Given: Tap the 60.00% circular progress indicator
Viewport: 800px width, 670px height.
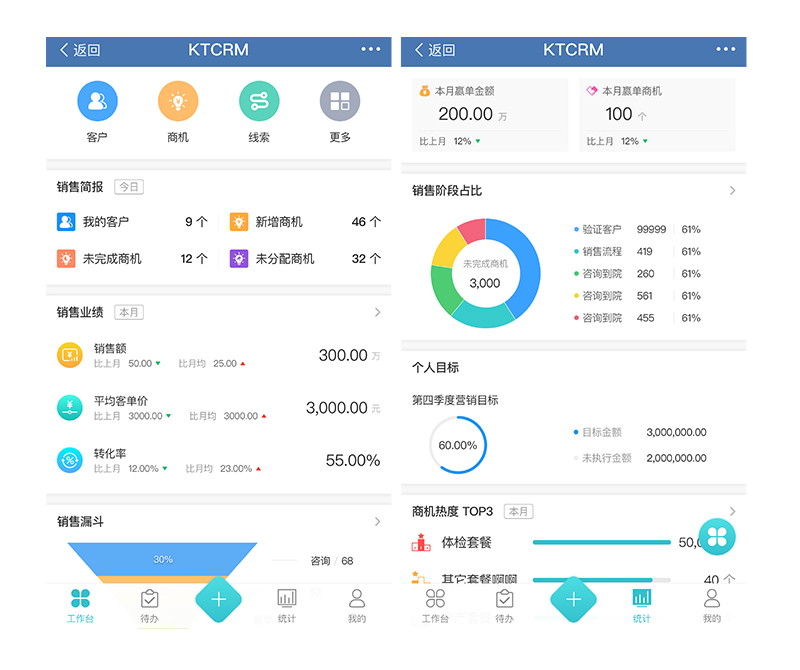Looking at the screenshot, I should click(x=458, y=445).
